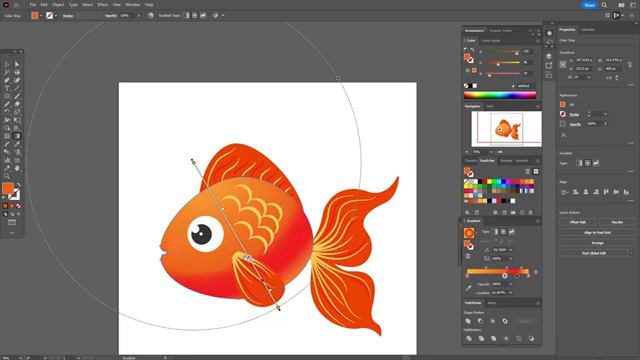The width and height of the screenshot is (640, 360).
Task: Select the Gradient tool in the toolbar
Action: 17,136
